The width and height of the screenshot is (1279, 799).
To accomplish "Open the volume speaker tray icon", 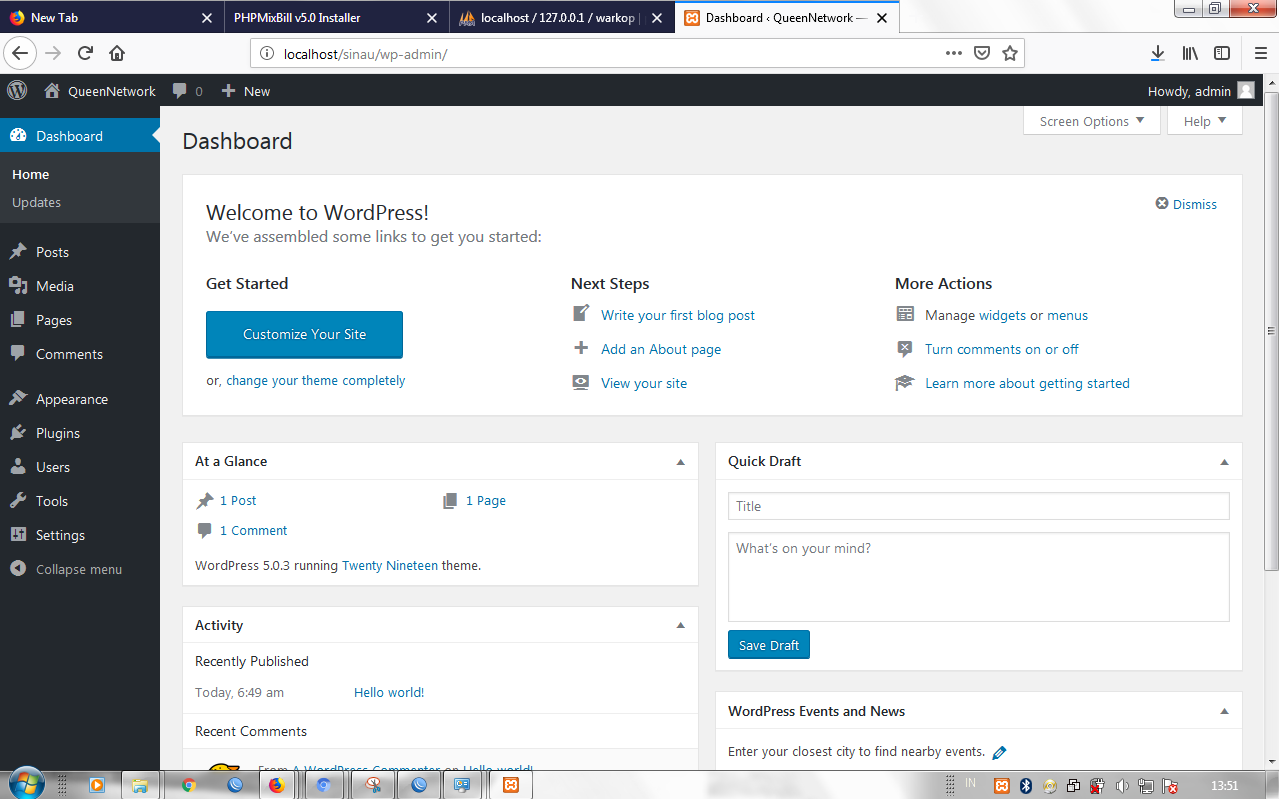I will (x=1122, y=786).
